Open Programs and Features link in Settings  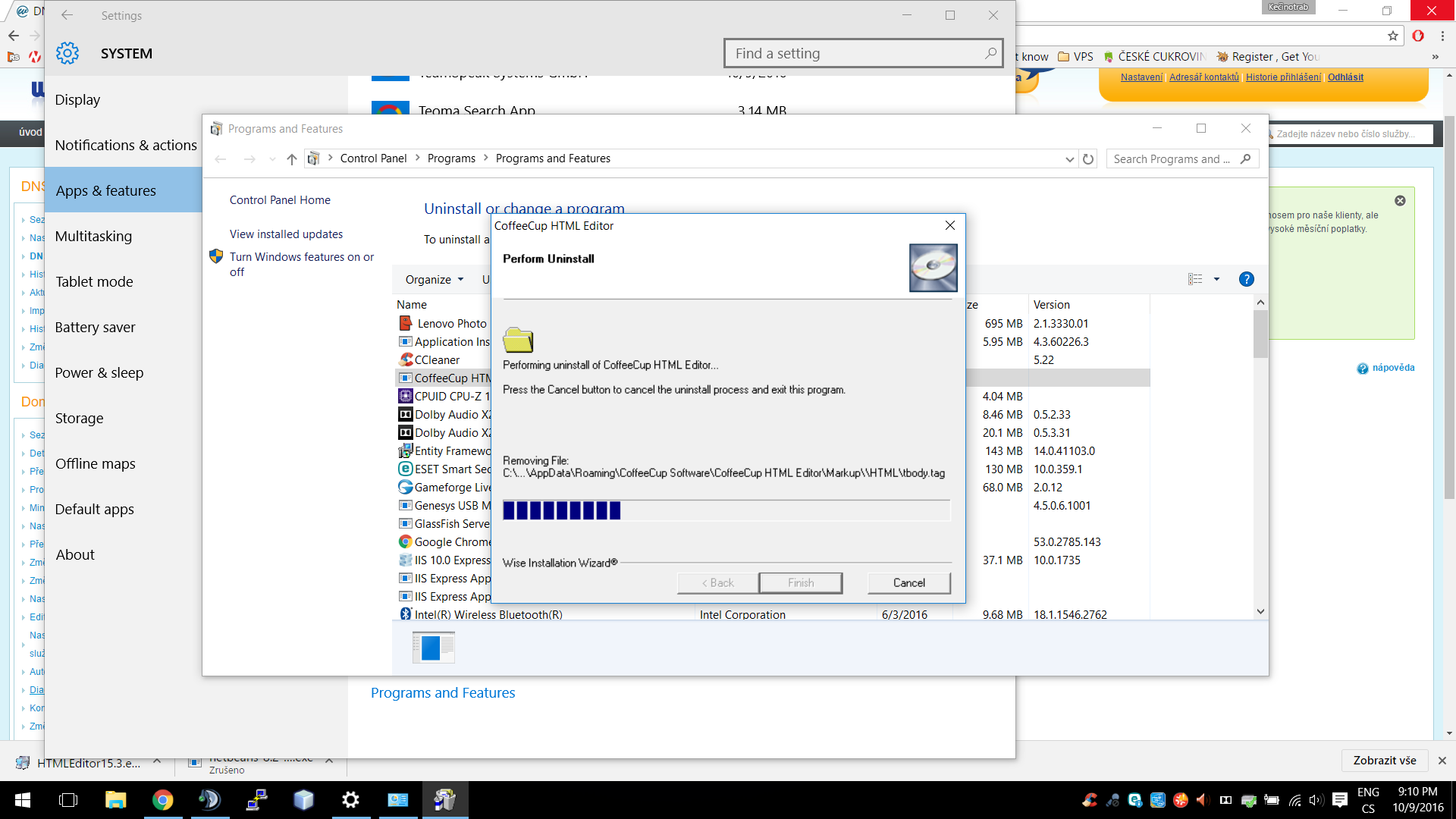tap(443, 692)
